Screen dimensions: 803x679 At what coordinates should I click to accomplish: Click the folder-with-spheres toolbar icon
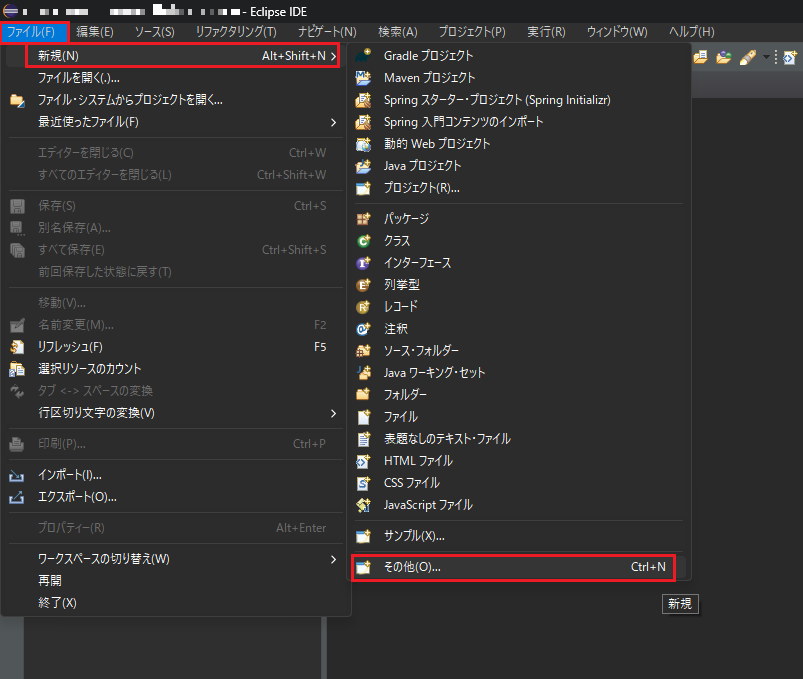(724, 57)
